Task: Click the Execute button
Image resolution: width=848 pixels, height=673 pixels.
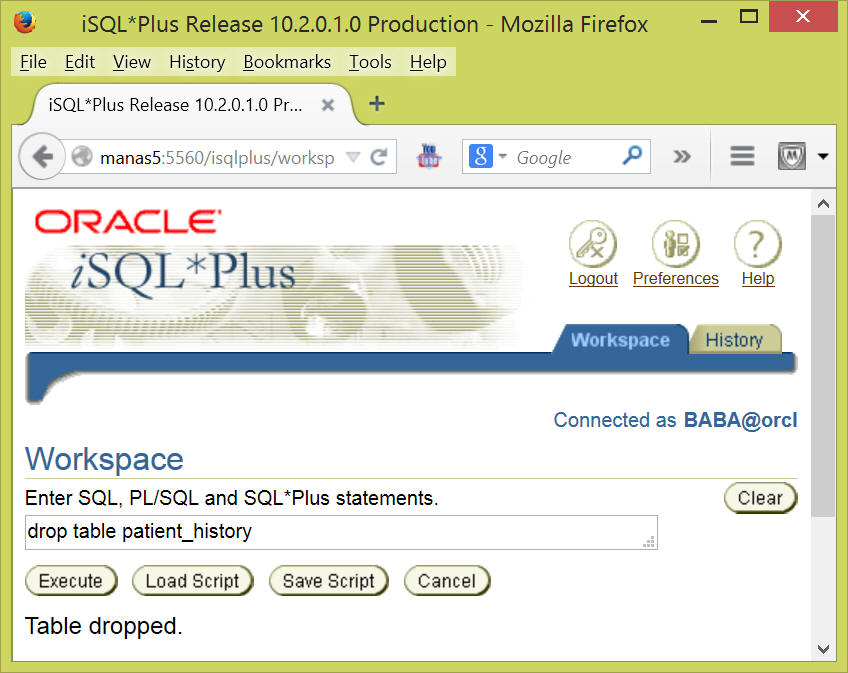Action: [x=71, y=580]
